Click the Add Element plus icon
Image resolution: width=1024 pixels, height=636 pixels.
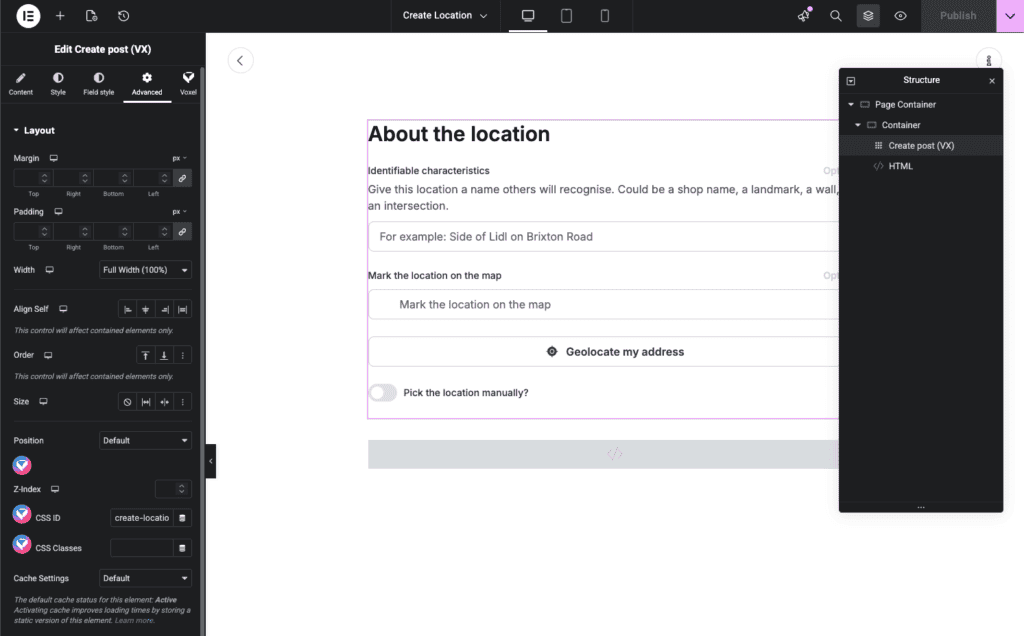60,16
